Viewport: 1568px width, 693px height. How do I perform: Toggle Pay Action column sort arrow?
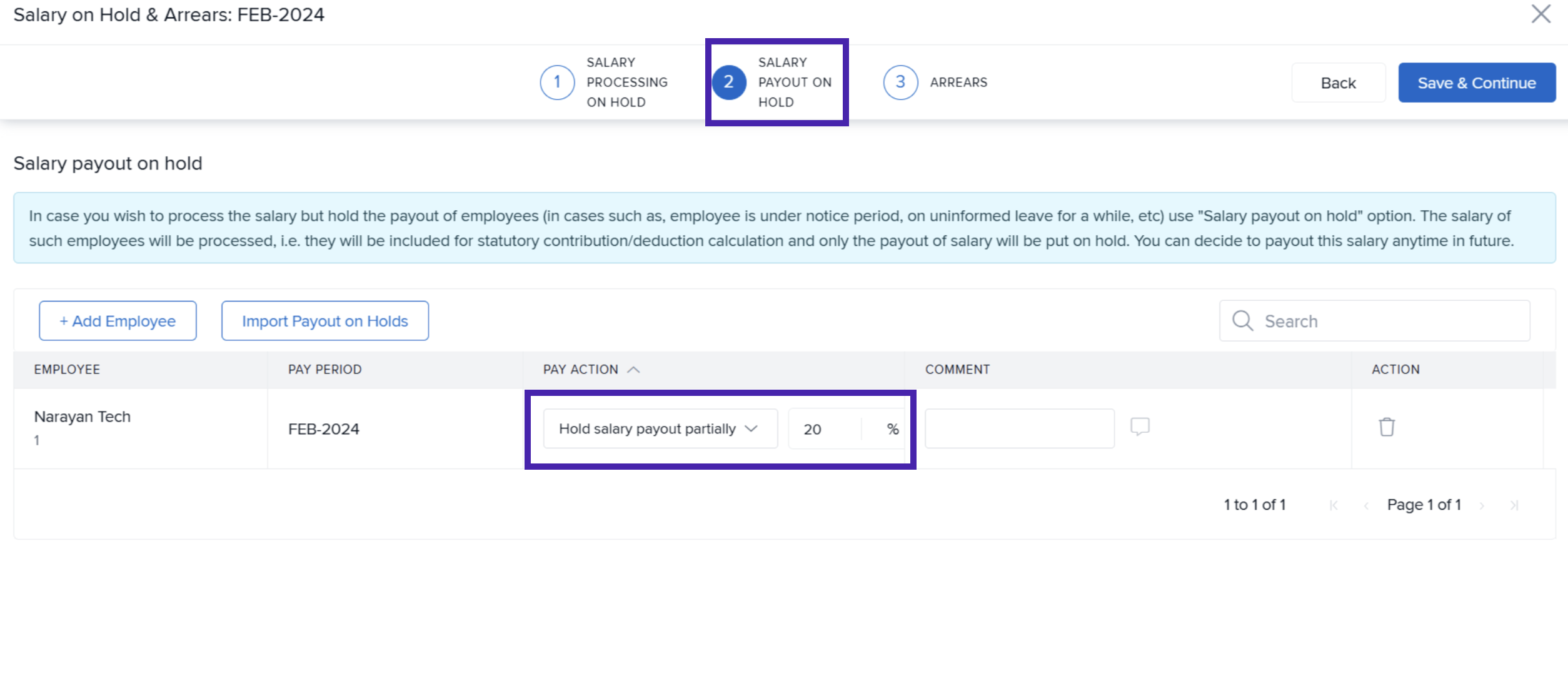[633, 370]
